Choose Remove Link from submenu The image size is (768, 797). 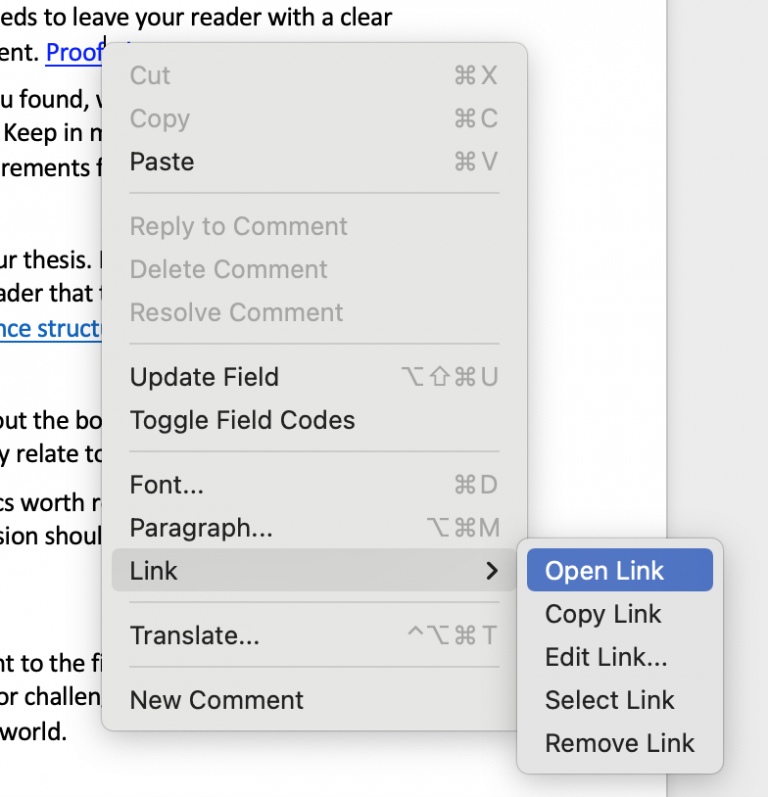tap(619, 743)
